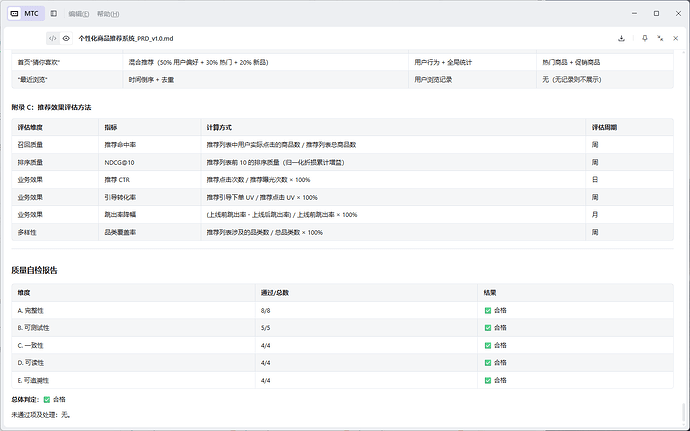Open the 帮助(H) menu
The height and width of the screenshot is (431, 690).
point(108,14)
